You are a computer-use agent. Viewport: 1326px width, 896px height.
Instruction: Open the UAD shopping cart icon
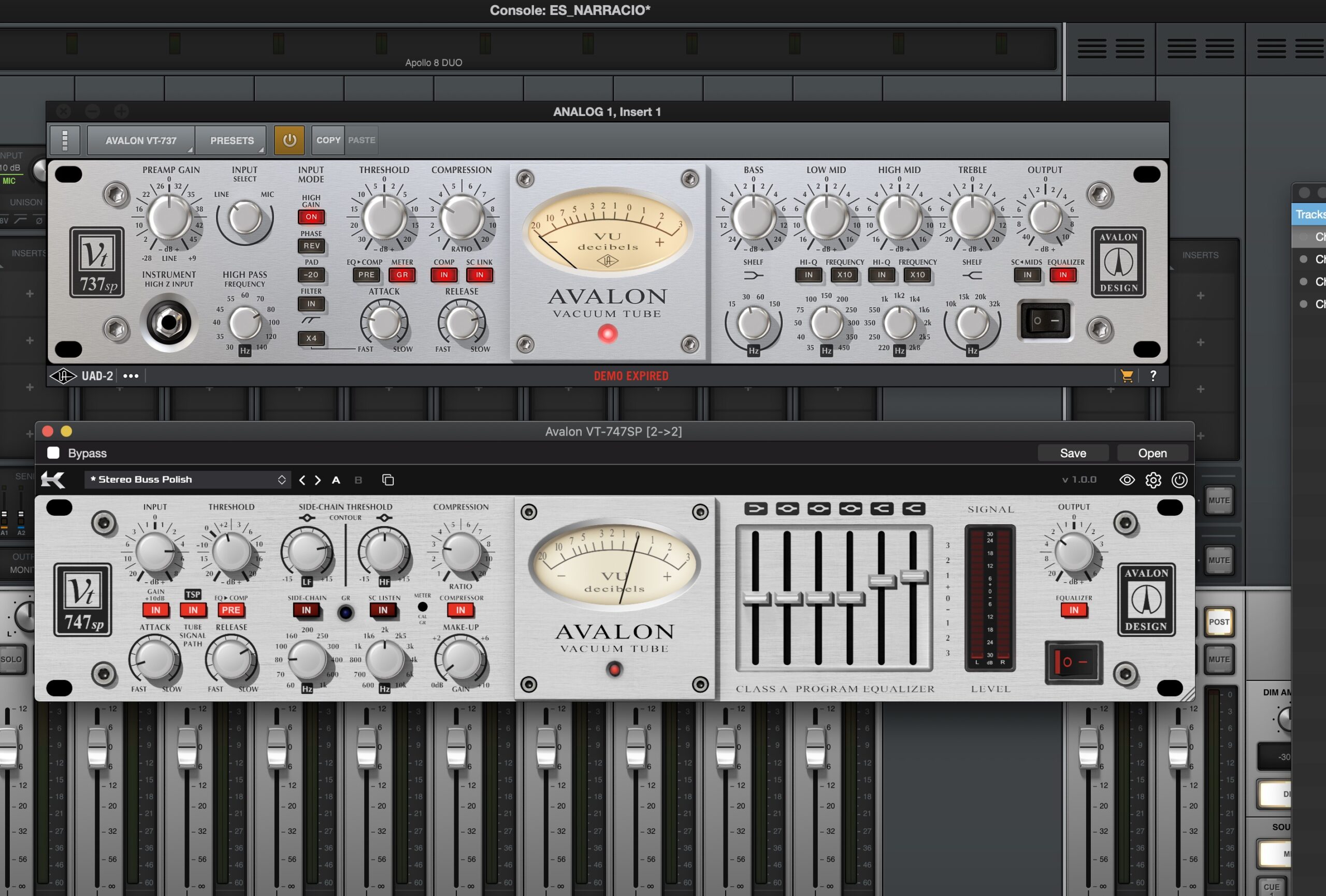pos(1126,376)
